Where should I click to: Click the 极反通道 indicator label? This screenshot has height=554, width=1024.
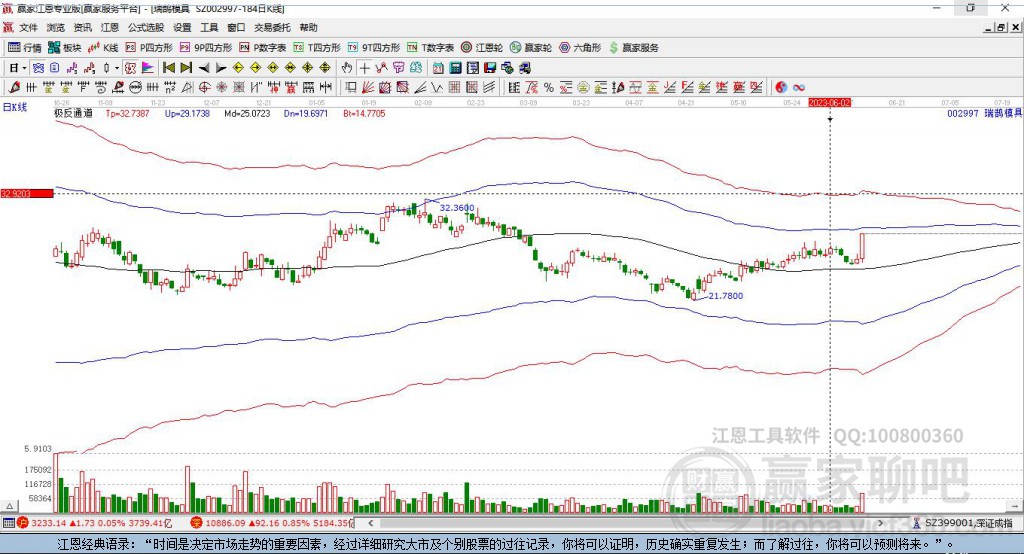tap(73, 113)
